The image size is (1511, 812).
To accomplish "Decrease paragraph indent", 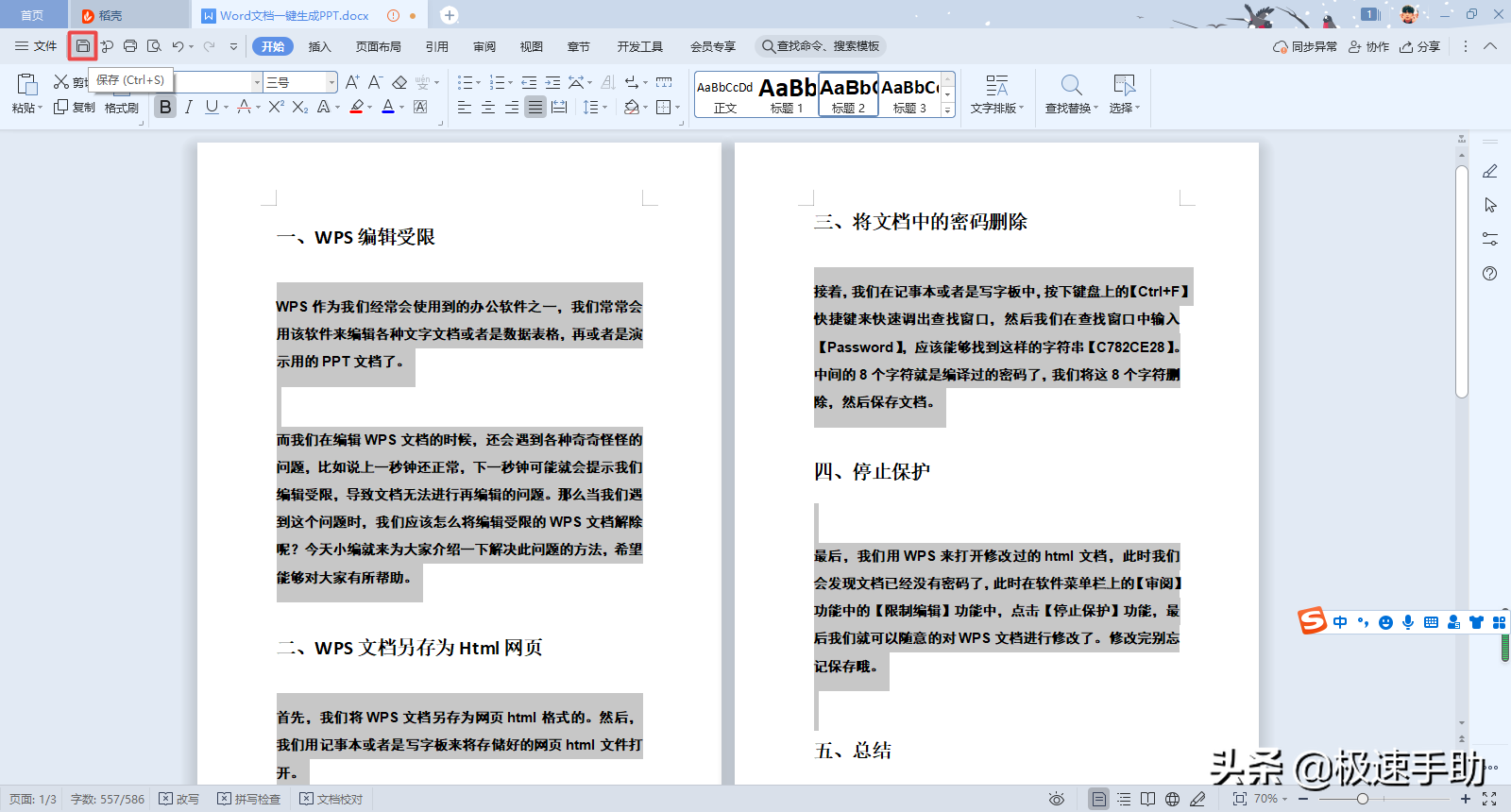I will 529,82.
